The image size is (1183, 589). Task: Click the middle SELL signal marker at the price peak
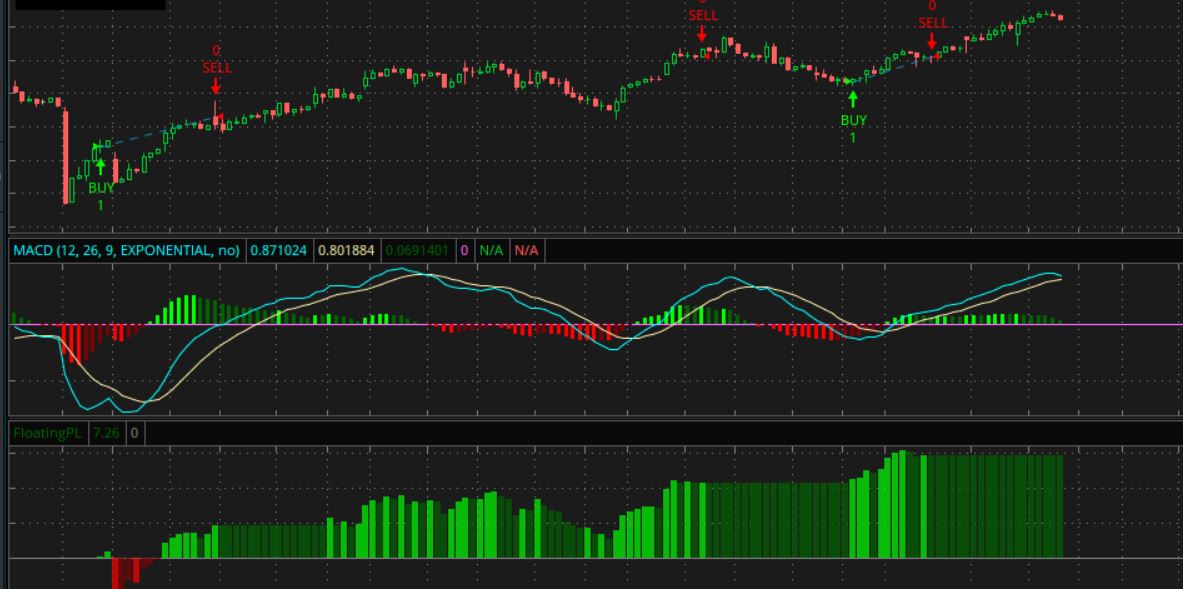click(x=702, y=20)
